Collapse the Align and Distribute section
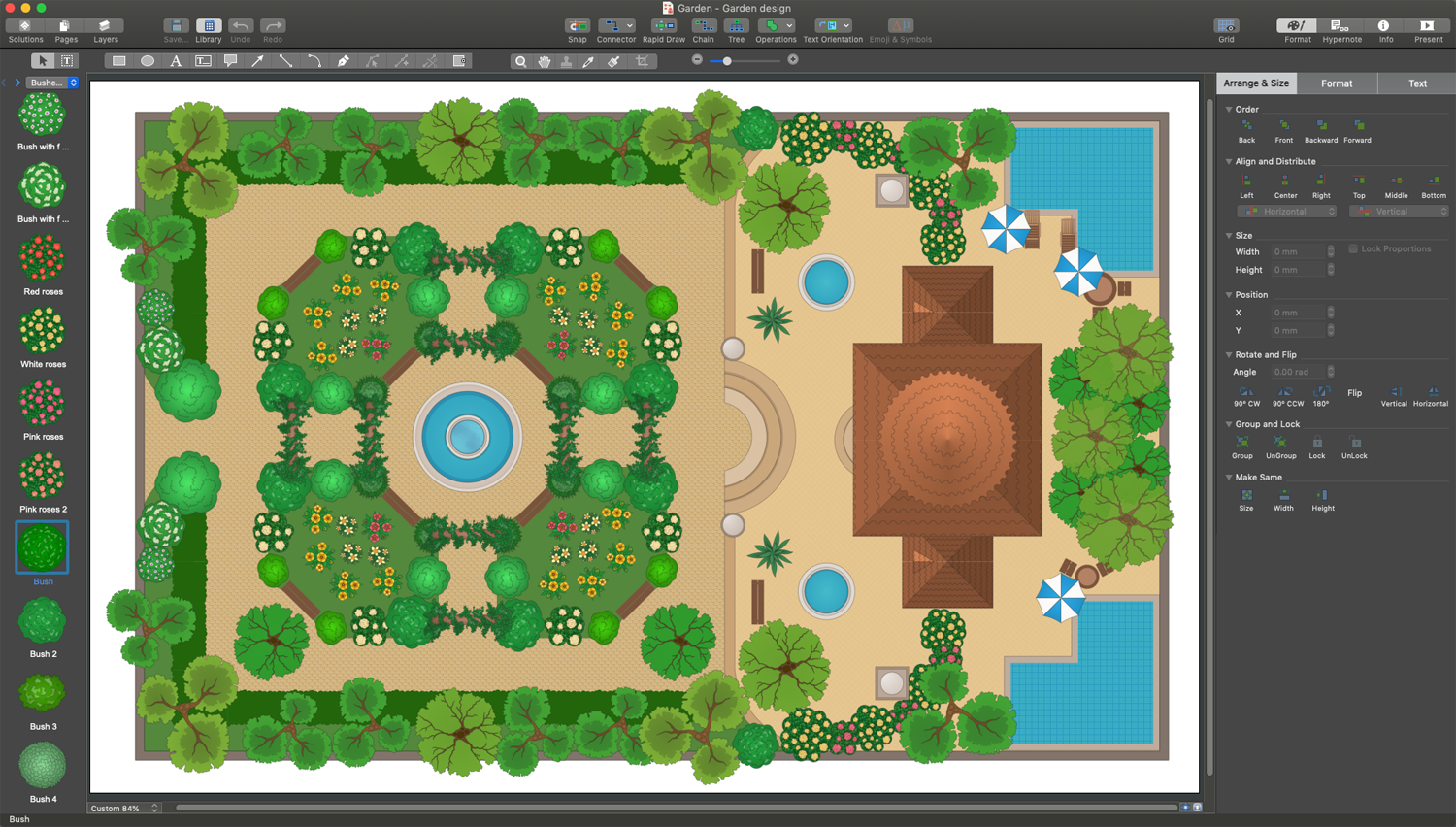The image size is (1456, 827). (1229, 162)
